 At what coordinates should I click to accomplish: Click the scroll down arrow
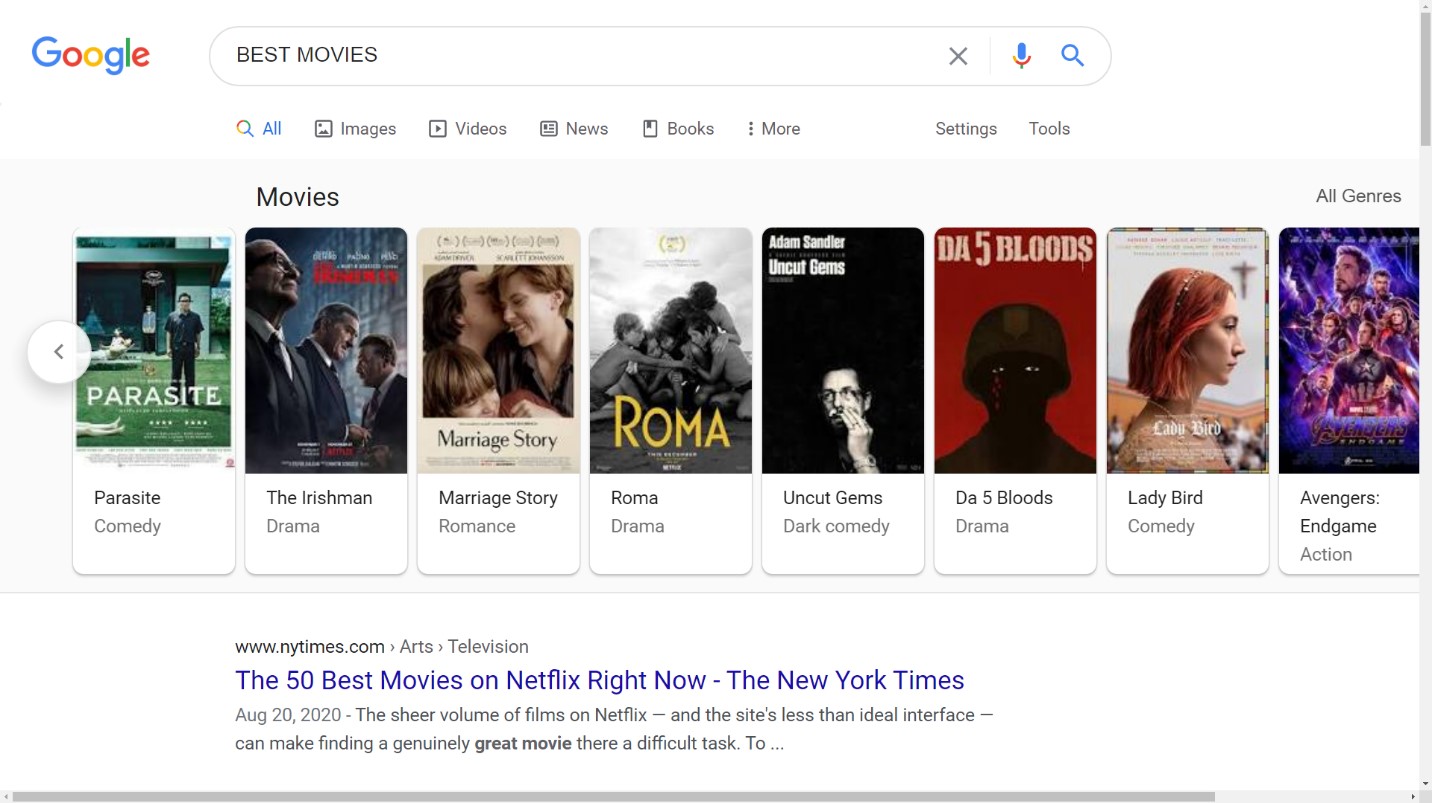click(1425, 784)
